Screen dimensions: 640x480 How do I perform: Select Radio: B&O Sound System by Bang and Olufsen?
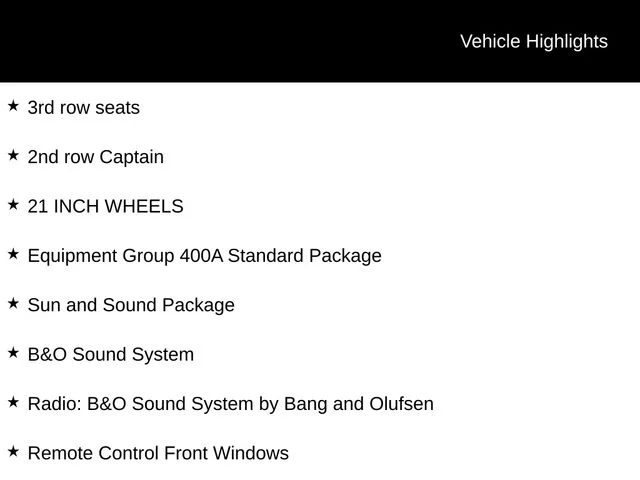(231, 404)
